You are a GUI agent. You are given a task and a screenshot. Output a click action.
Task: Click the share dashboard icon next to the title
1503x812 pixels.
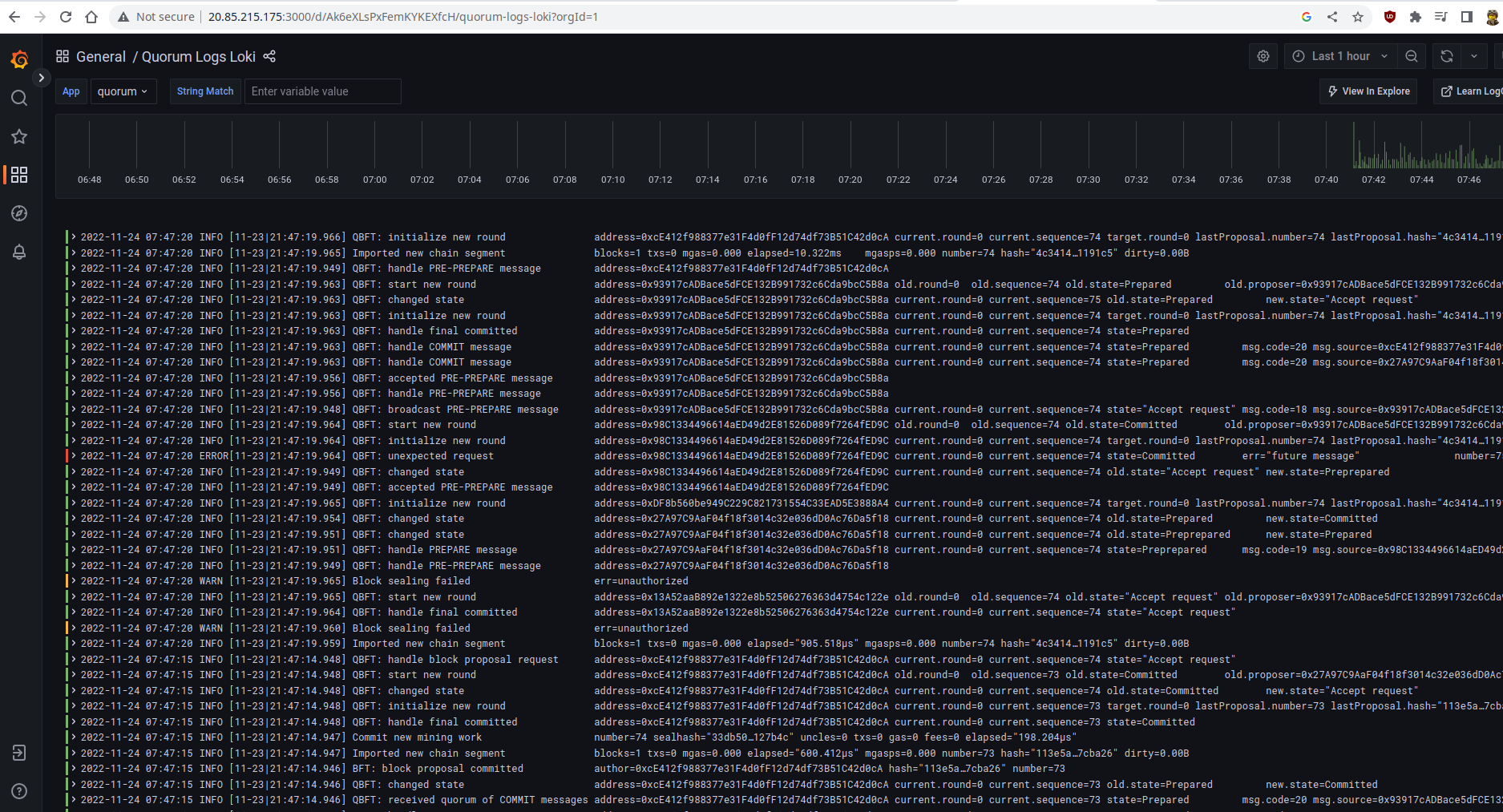pyautogui.click(x=269, y=56)
